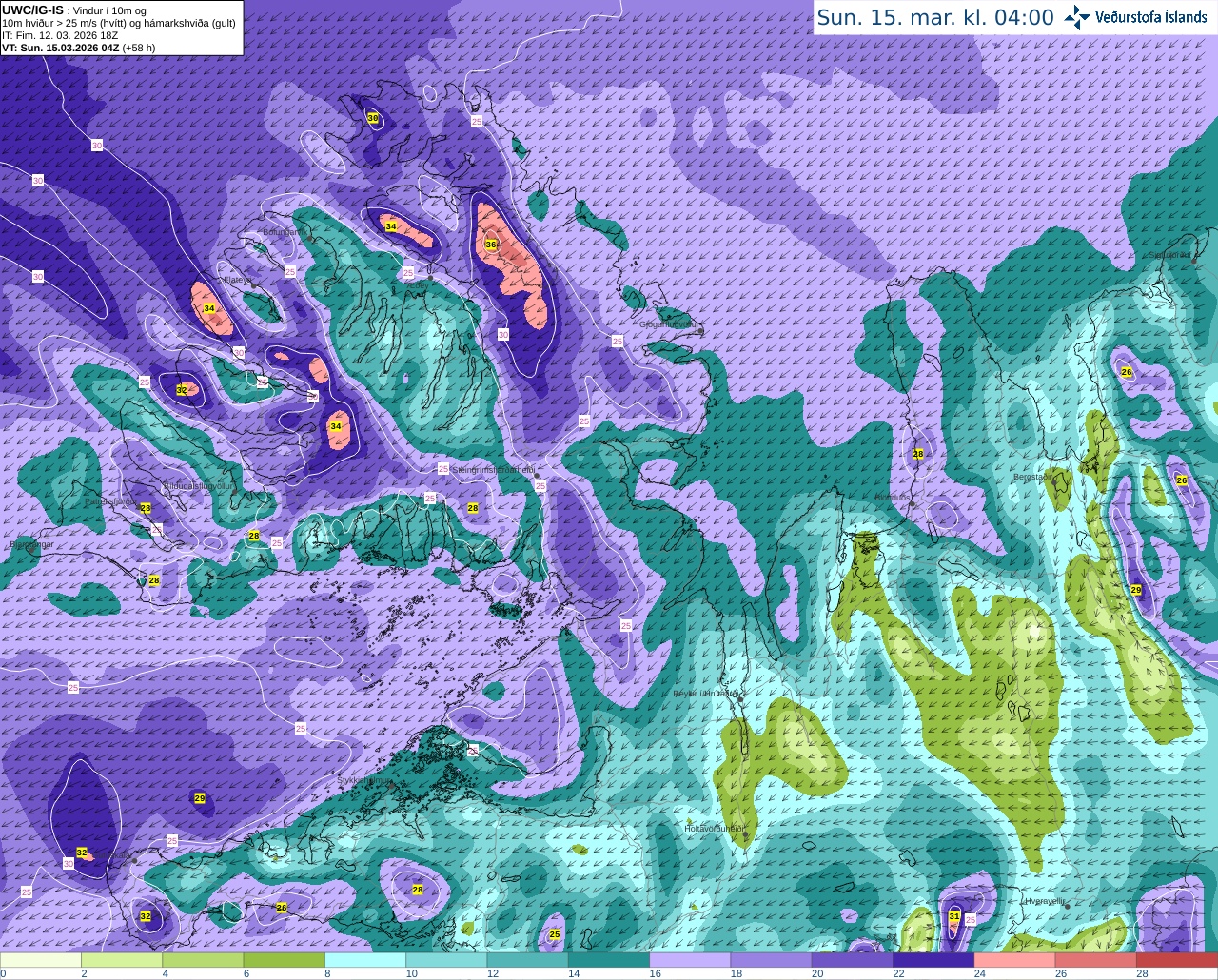1218x980 pixels.
Task: Click the dark teal 14–16 legend swatch
Action: (609, 959)
